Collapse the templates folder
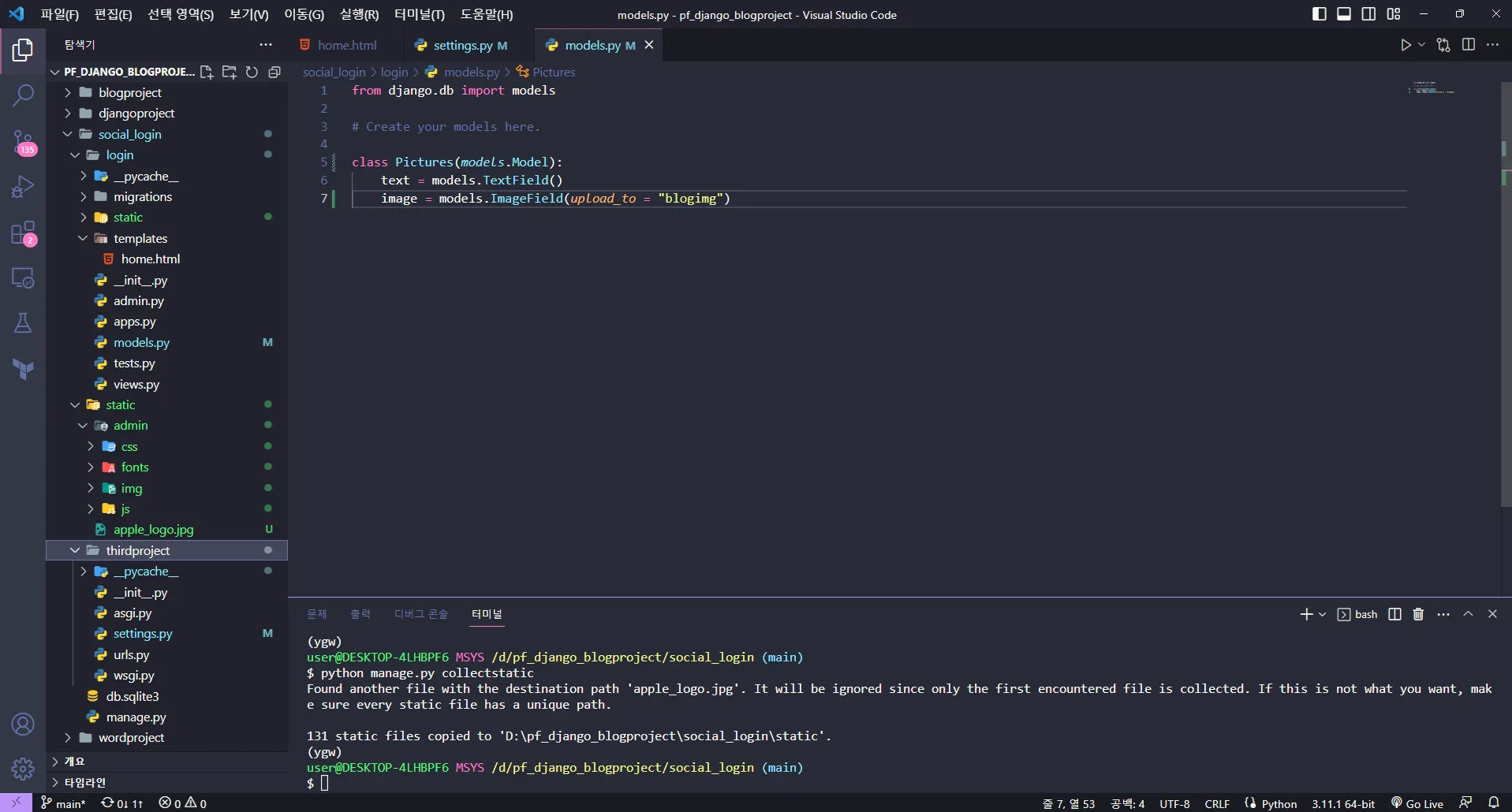This screenshot has height=812, width=1512. (140, 238)
